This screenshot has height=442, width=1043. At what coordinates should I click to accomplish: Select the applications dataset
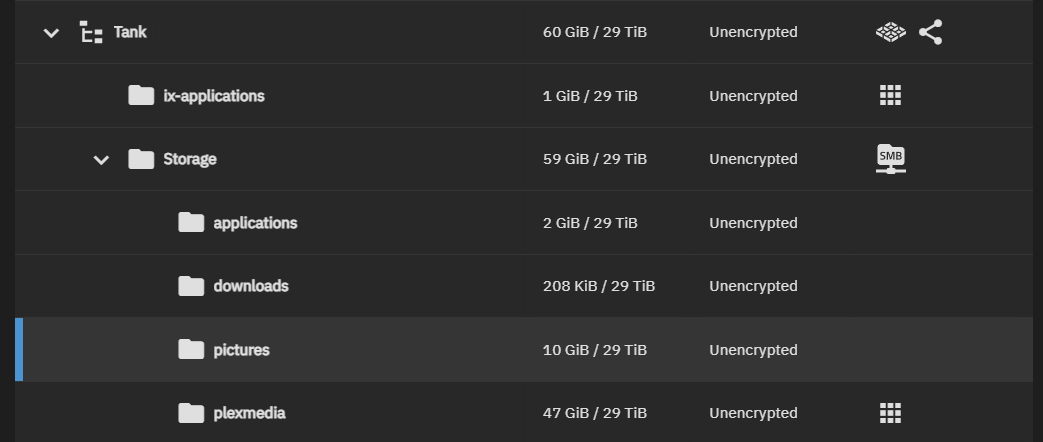[255, 223]
